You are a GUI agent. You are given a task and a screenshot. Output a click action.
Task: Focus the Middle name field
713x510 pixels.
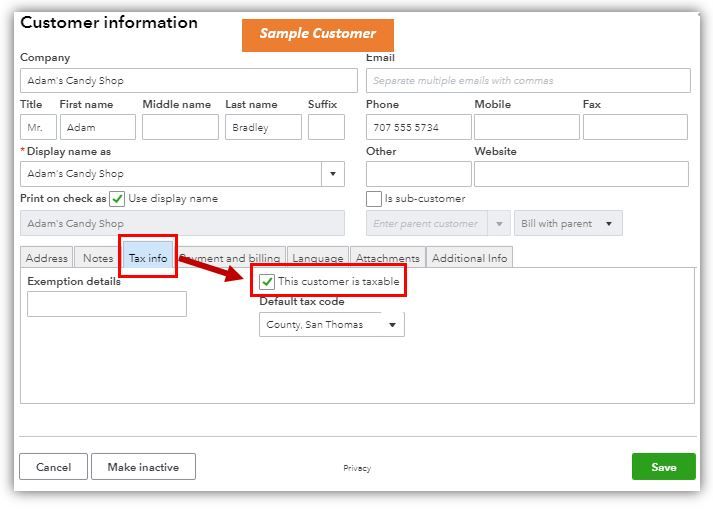180,127
